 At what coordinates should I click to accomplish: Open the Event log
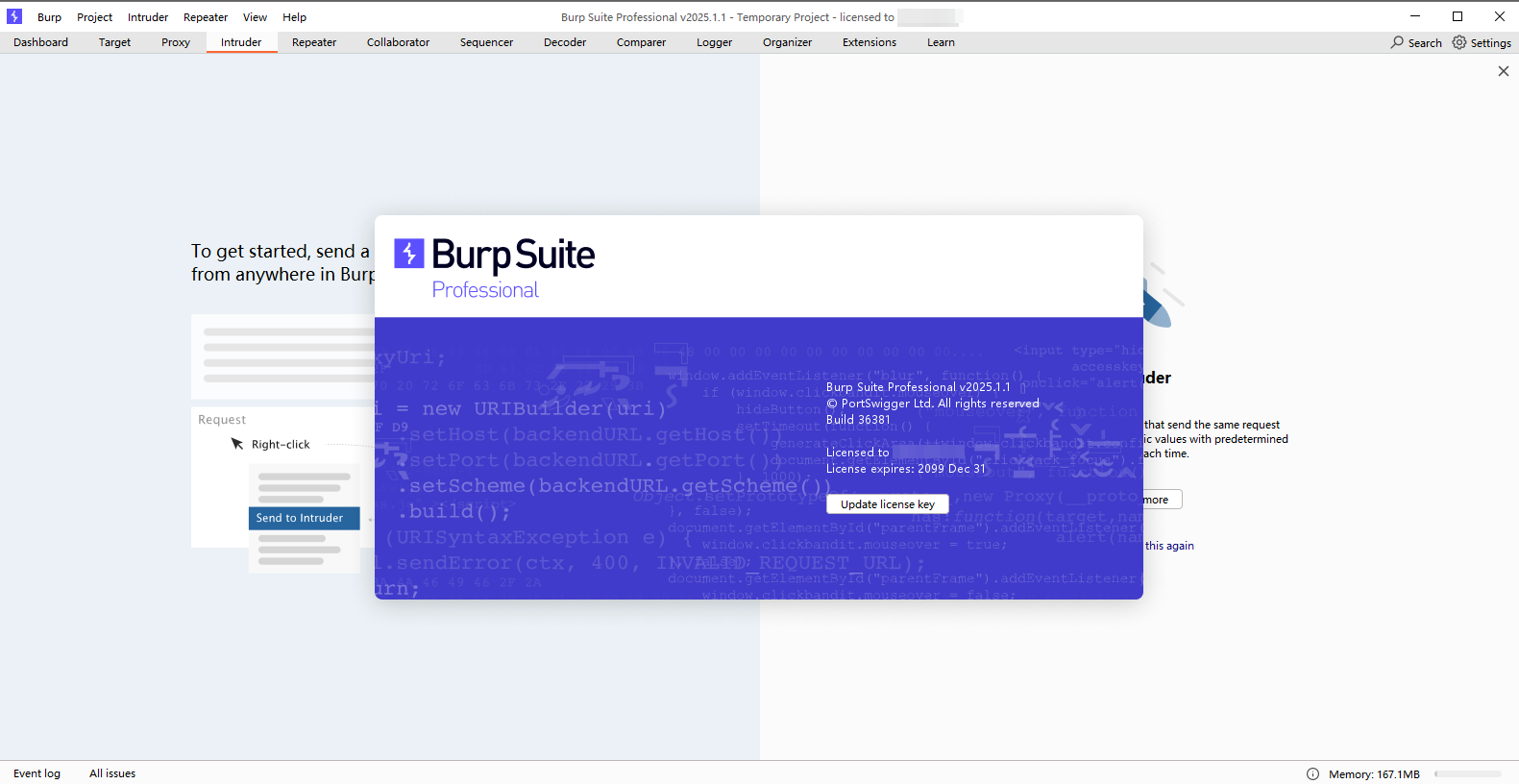[x=37, y=773]
